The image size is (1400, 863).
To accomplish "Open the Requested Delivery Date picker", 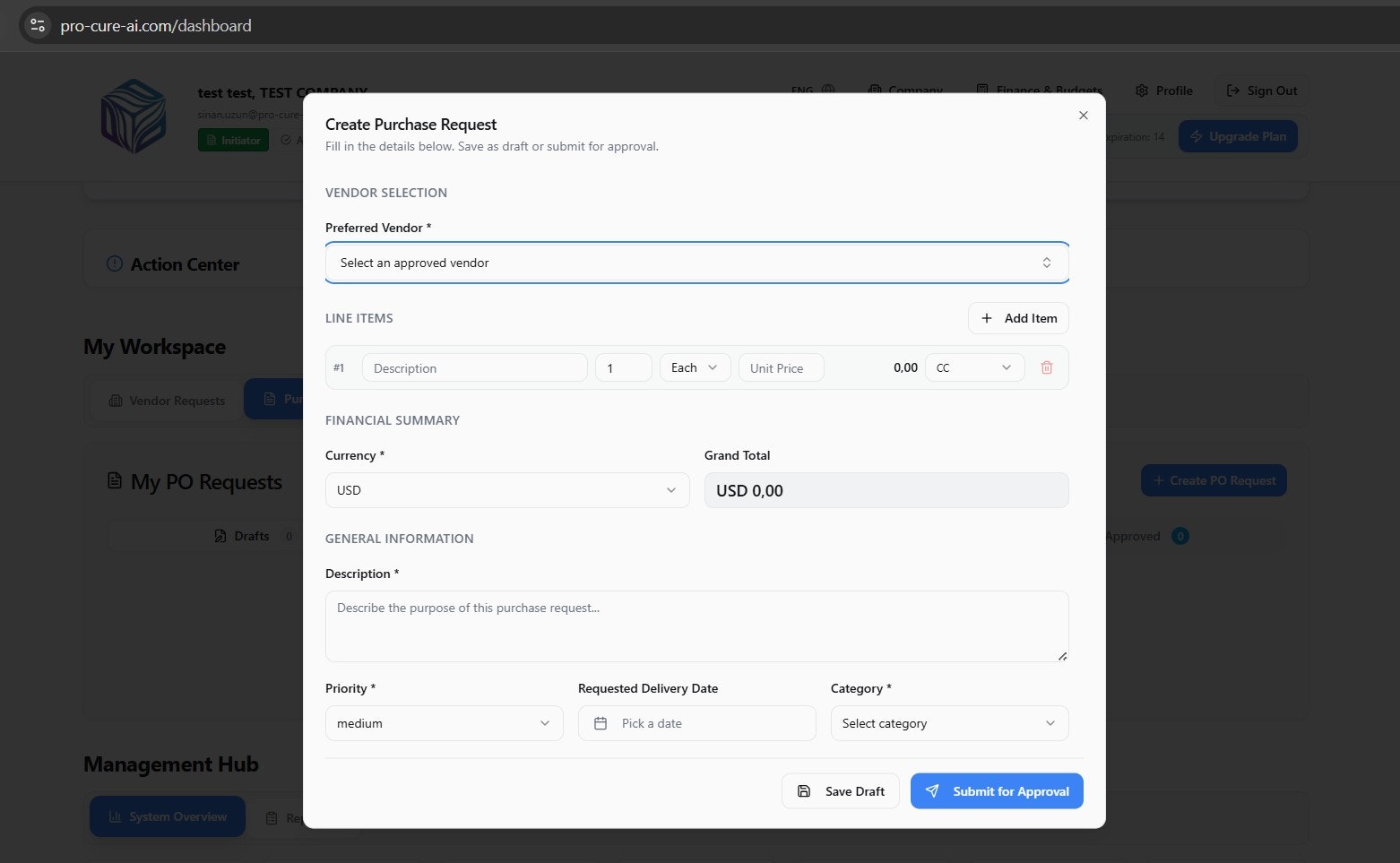I will (x=696, y=723).
